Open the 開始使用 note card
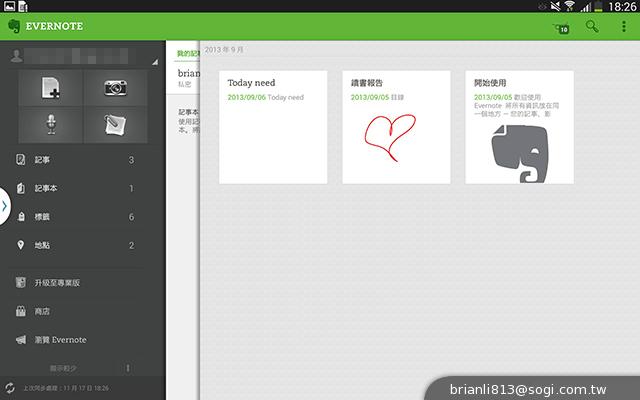Image resolution: width=640 pixels, height=400 pixels. click(520, 127)
